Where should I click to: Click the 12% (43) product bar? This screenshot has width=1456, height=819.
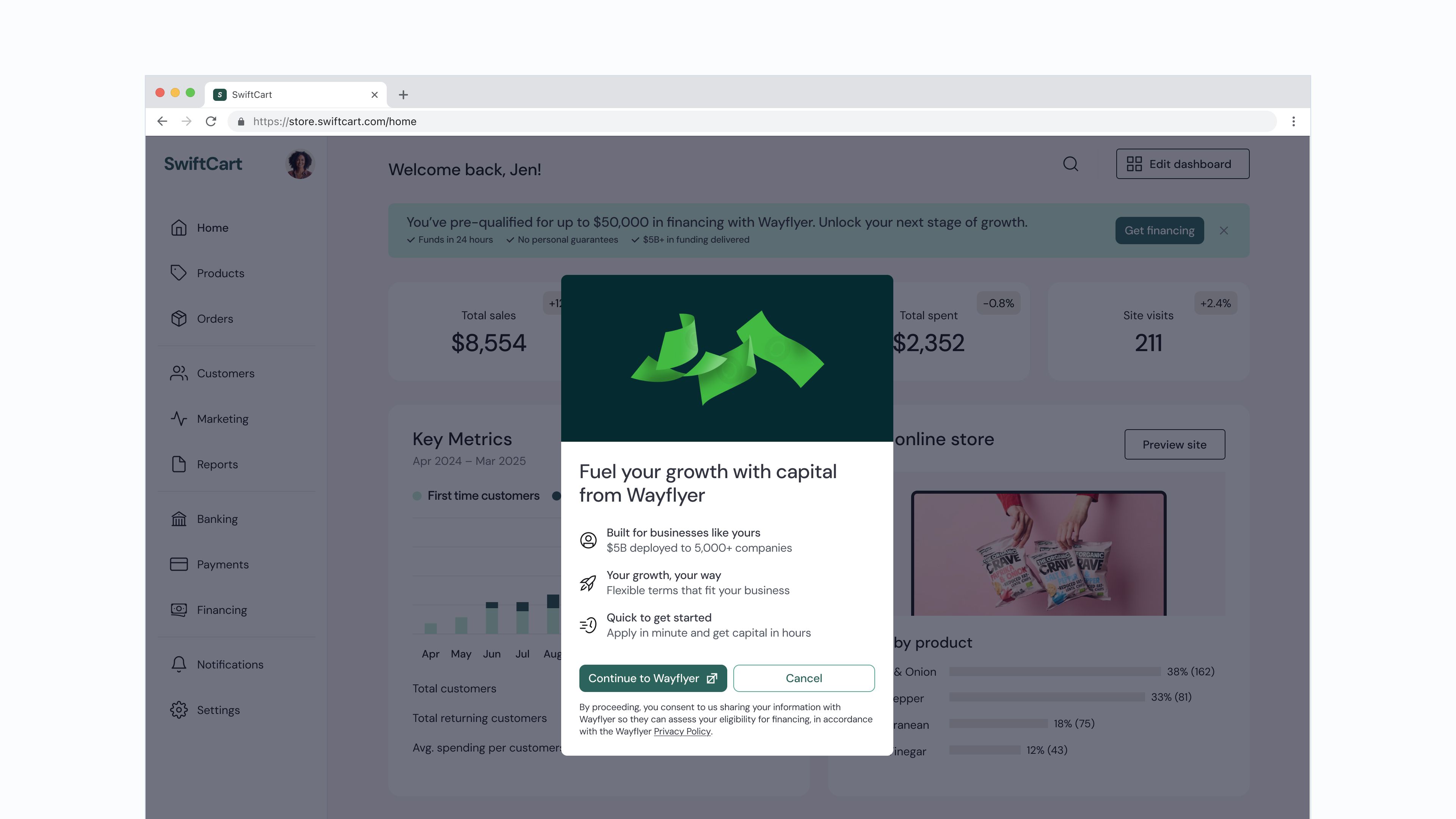[985, 750]
